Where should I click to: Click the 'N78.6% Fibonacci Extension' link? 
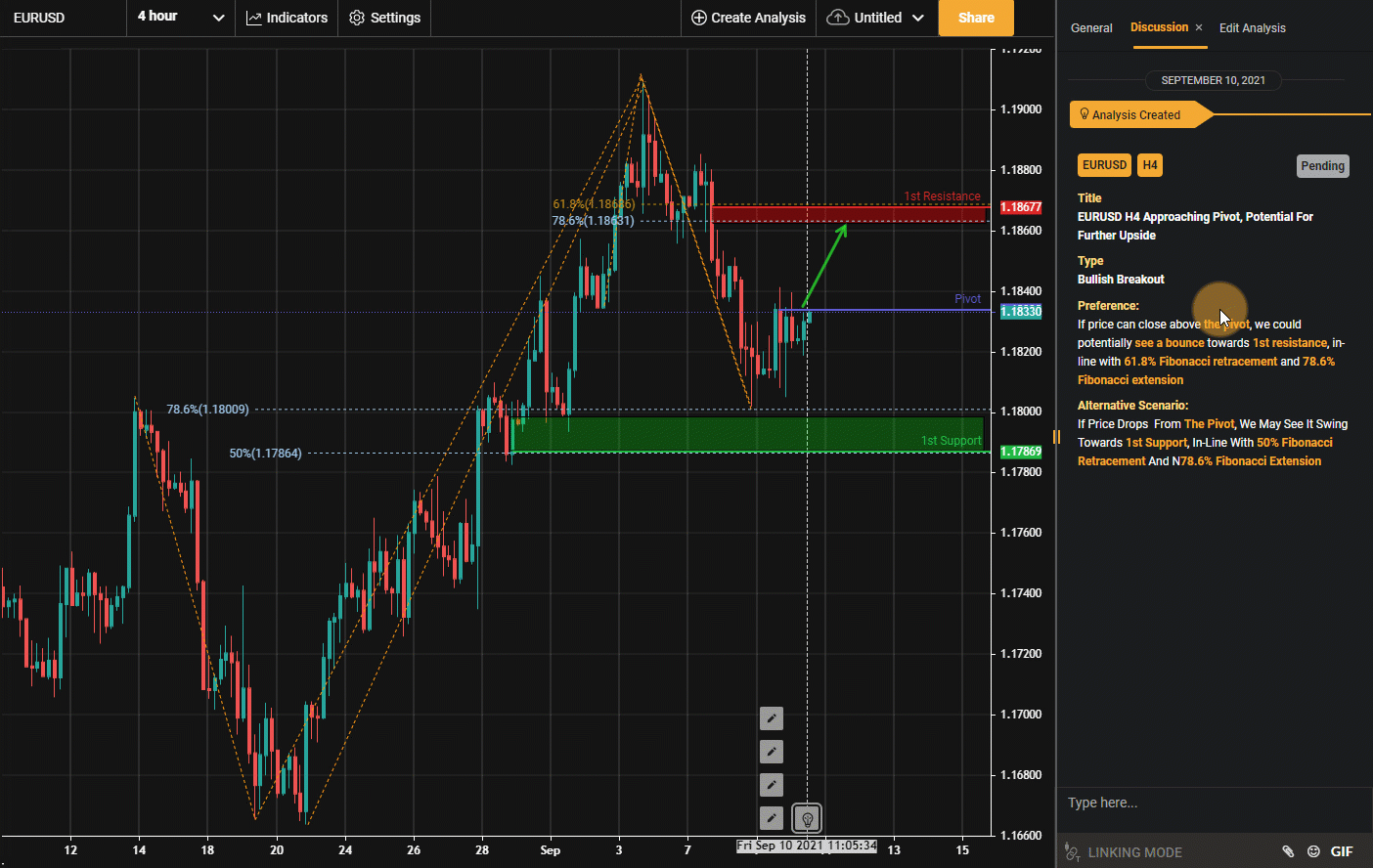[1246, 461]
